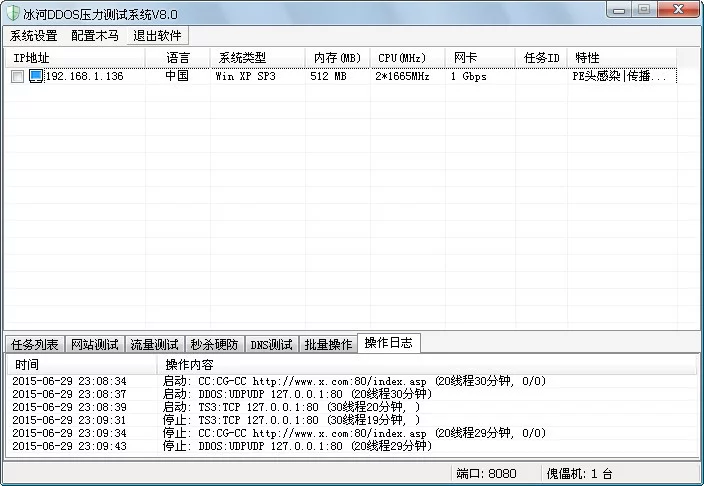The image size is (704, 486).
Task: Switch to the DNS测试 tab
Action: (x=271, y=345)
